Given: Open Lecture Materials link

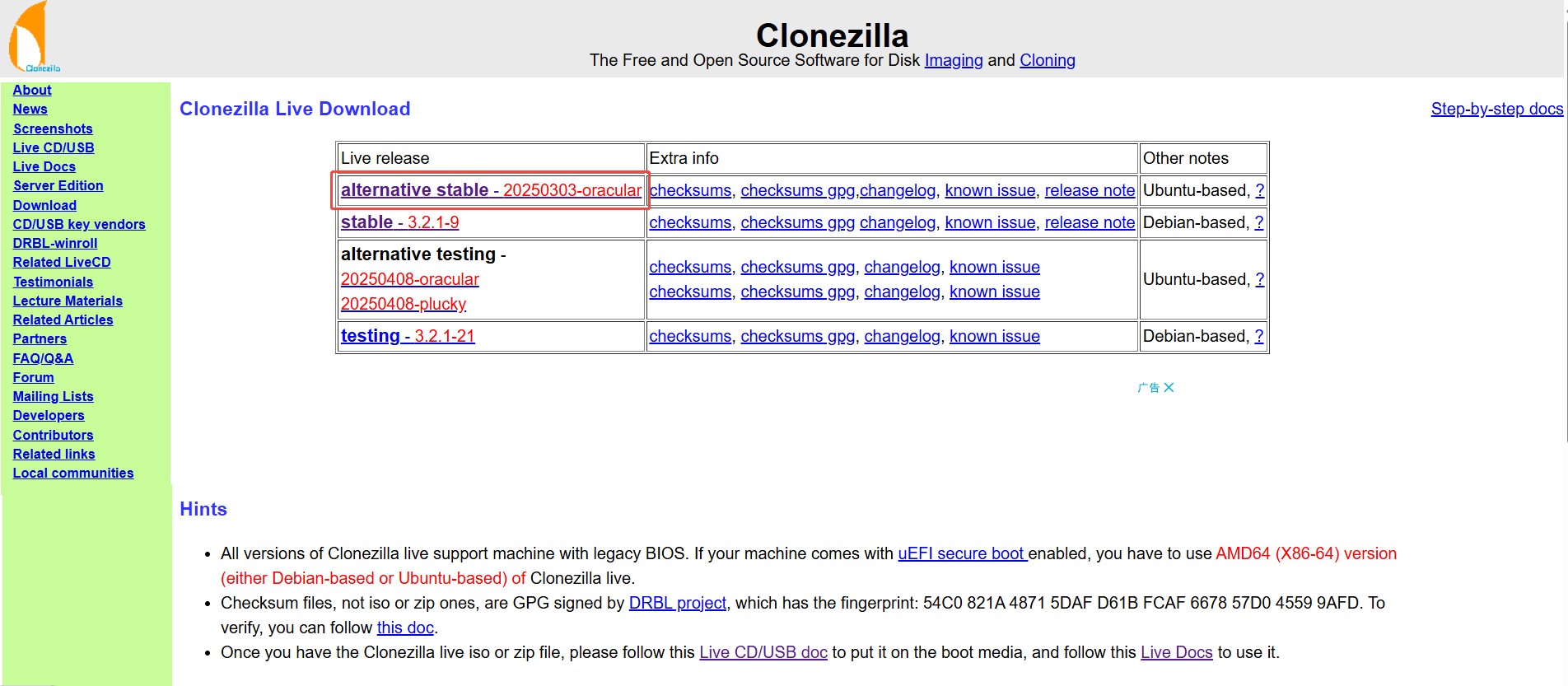Looking at the screenshot, I should [68, 301].
